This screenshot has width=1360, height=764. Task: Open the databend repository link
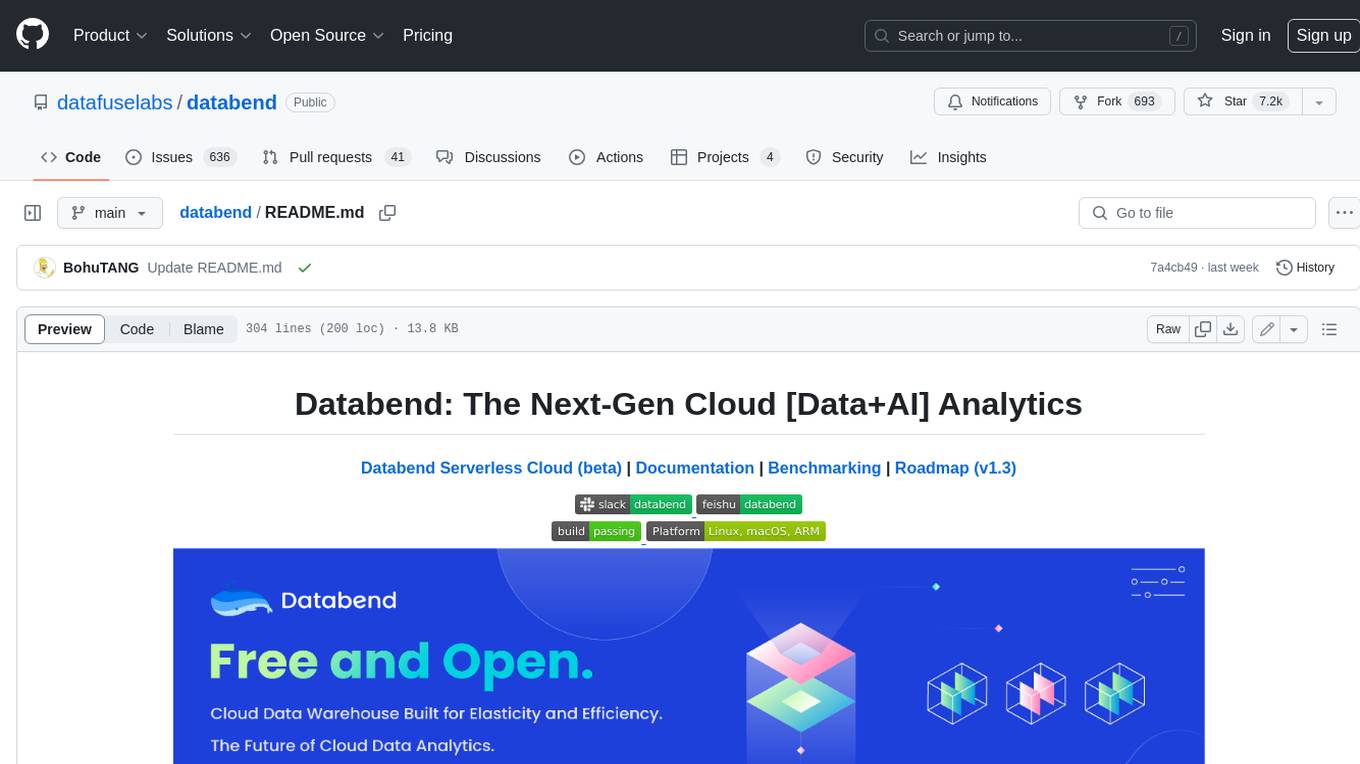231,102
